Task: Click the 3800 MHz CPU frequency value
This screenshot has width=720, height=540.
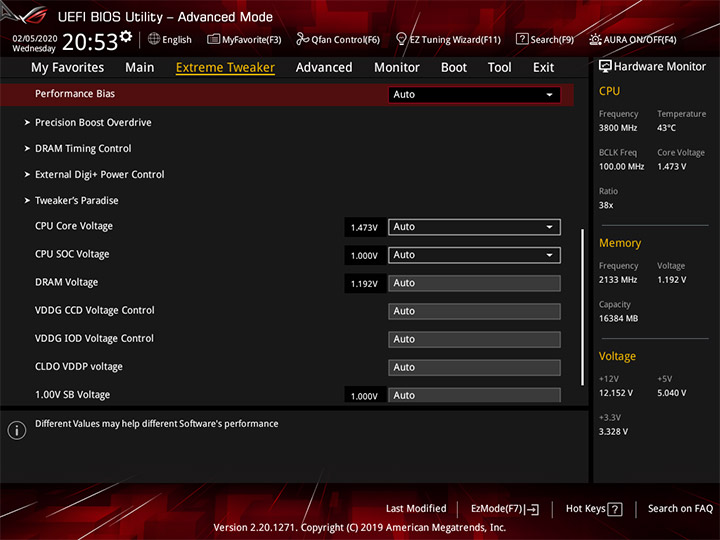Action: [618, 128]
